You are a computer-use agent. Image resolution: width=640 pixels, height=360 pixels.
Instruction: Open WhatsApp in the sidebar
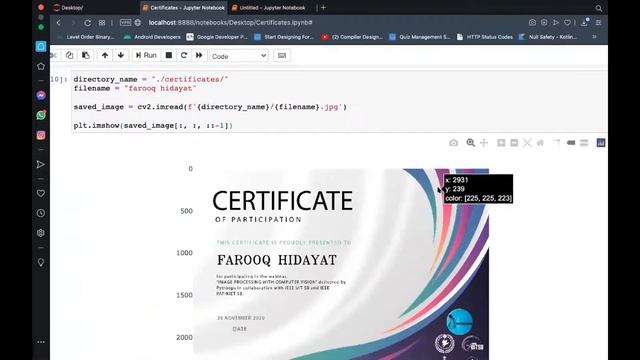(41, 115)
